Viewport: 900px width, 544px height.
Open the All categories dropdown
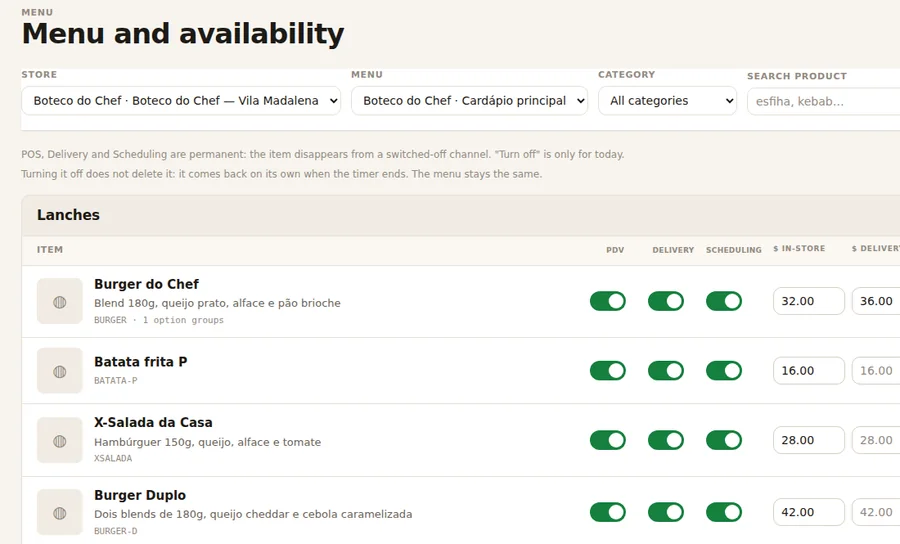pos(668,101)
